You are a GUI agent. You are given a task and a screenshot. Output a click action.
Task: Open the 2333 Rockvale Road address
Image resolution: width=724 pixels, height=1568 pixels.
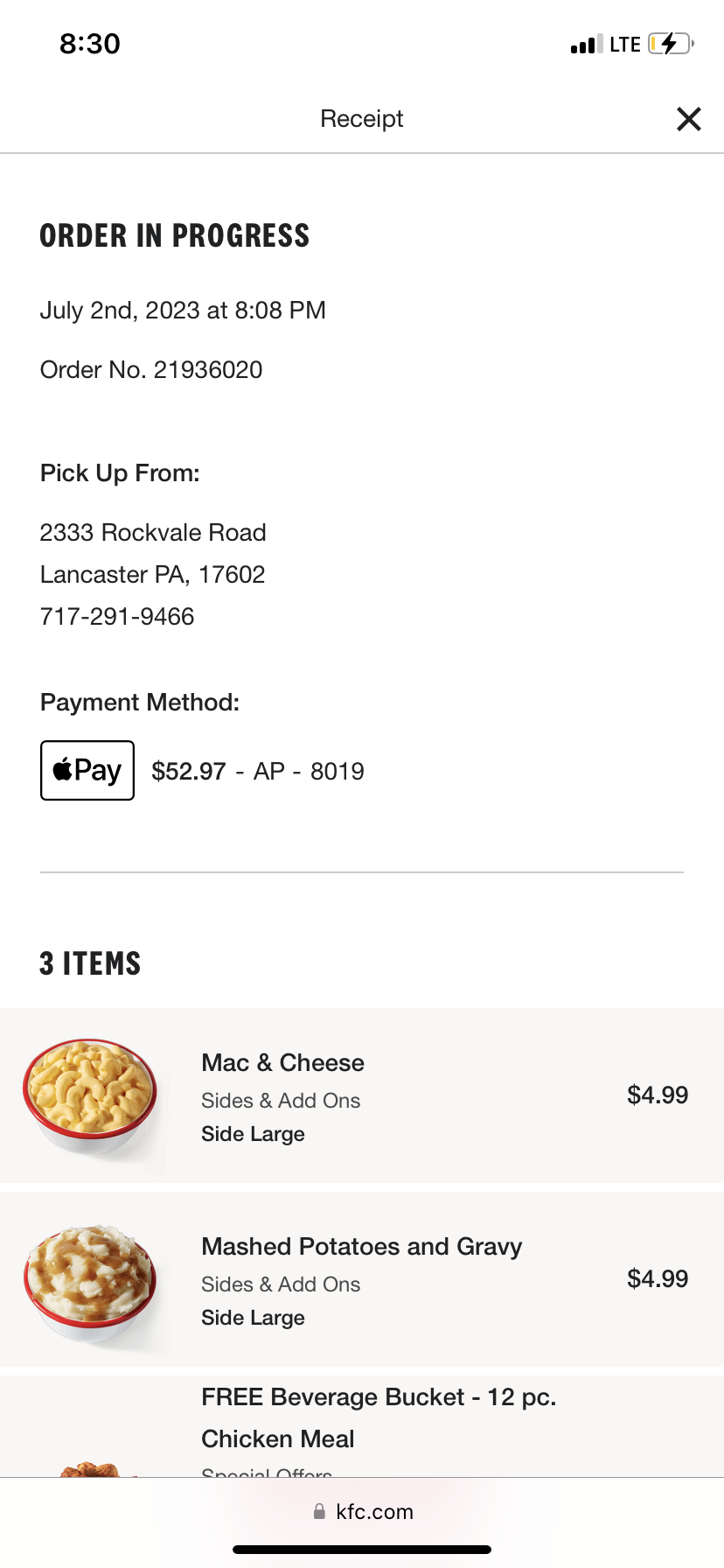coord(153,533)
